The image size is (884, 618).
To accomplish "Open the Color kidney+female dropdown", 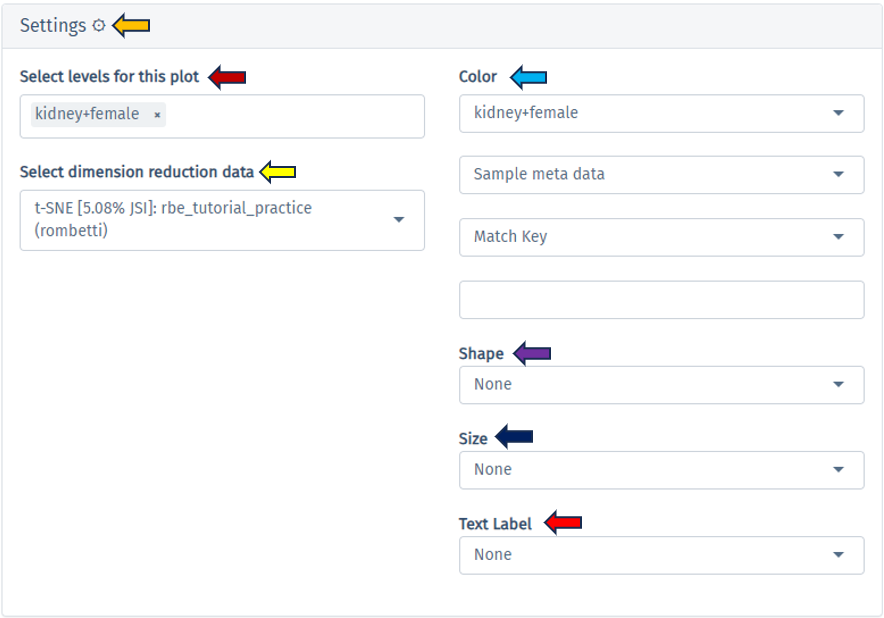I will point(661,113).
